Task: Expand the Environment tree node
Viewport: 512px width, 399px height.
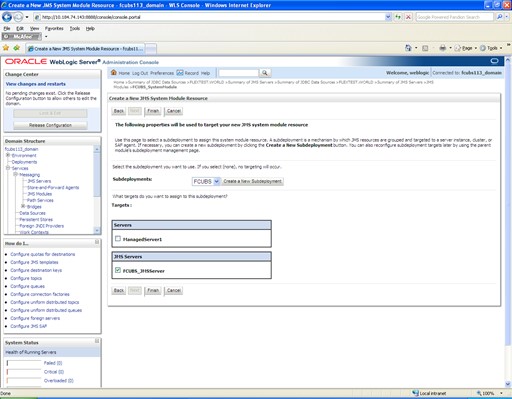Action: [8, 155]
